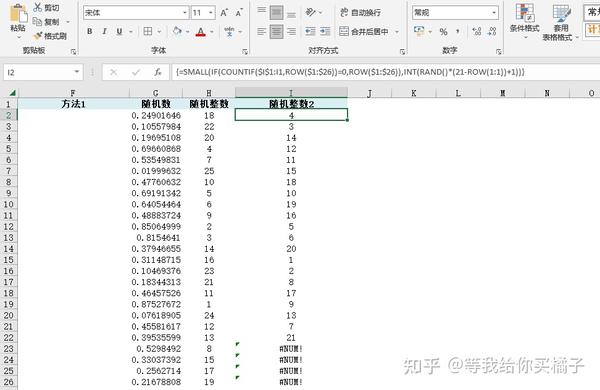
Task: Open Format as Table (套用表格格式)
Action: coord(561,22)
